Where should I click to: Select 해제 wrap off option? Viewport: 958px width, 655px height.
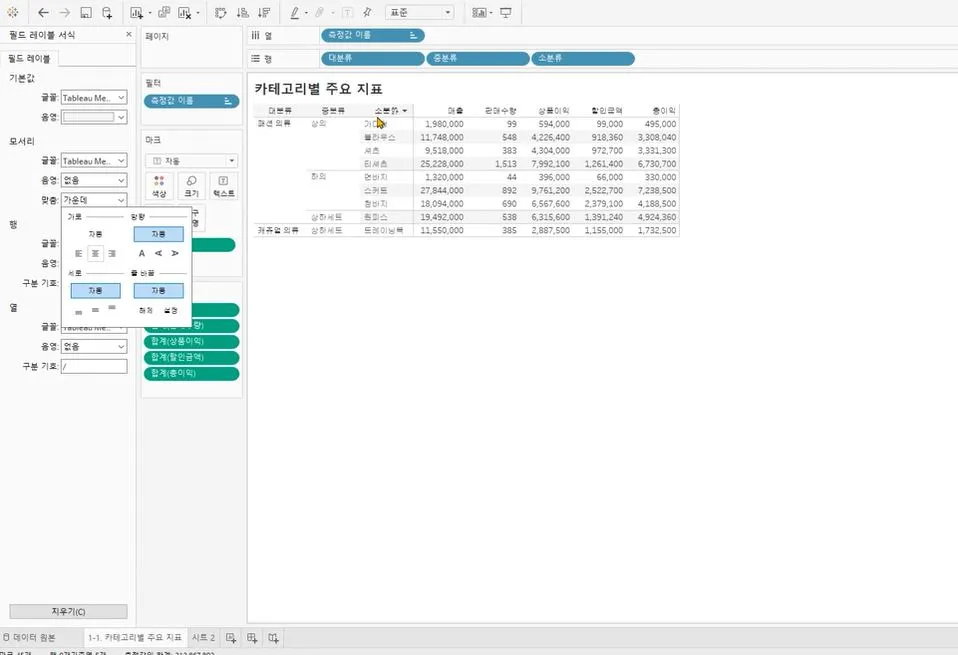coord(145,310)
